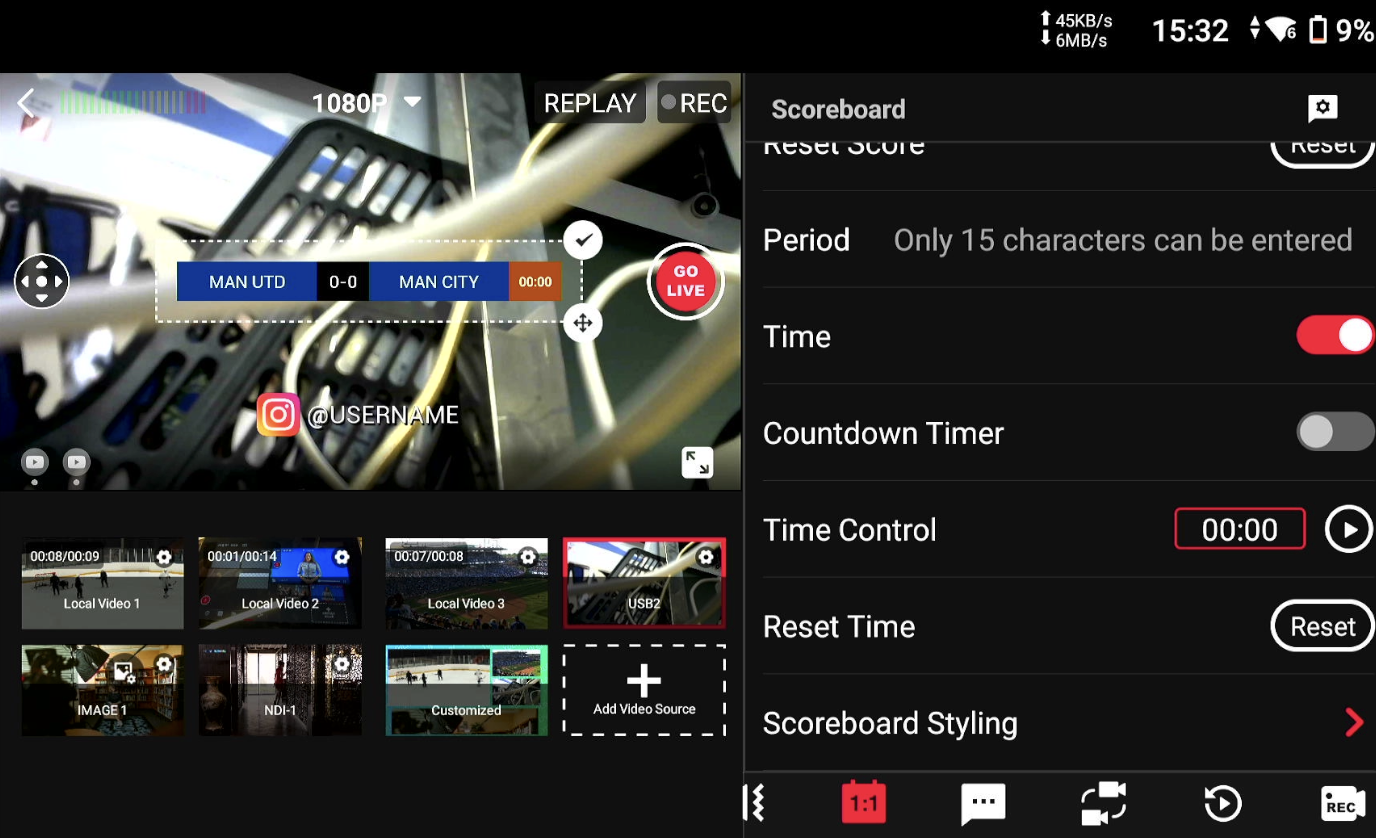The width and height of the screenshot is (1376, 838).
Task: Select the USB2 source thumbnail
Action: [644, 583]
